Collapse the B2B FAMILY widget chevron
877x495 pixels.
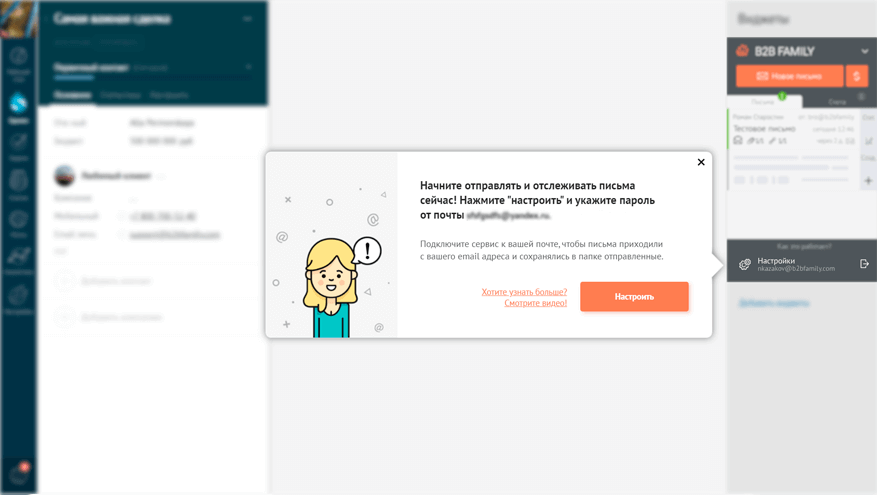click(865, 51)
